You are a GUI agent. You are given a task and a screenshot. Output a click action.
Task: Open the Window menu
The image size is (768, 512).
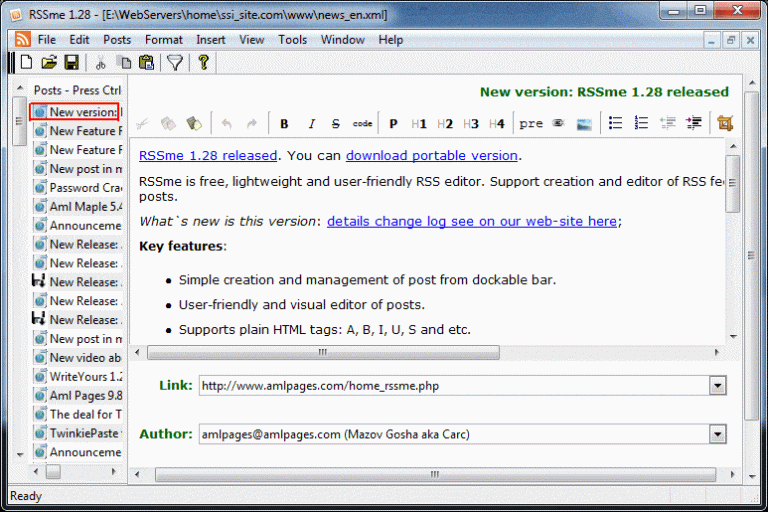click(342, 40)
